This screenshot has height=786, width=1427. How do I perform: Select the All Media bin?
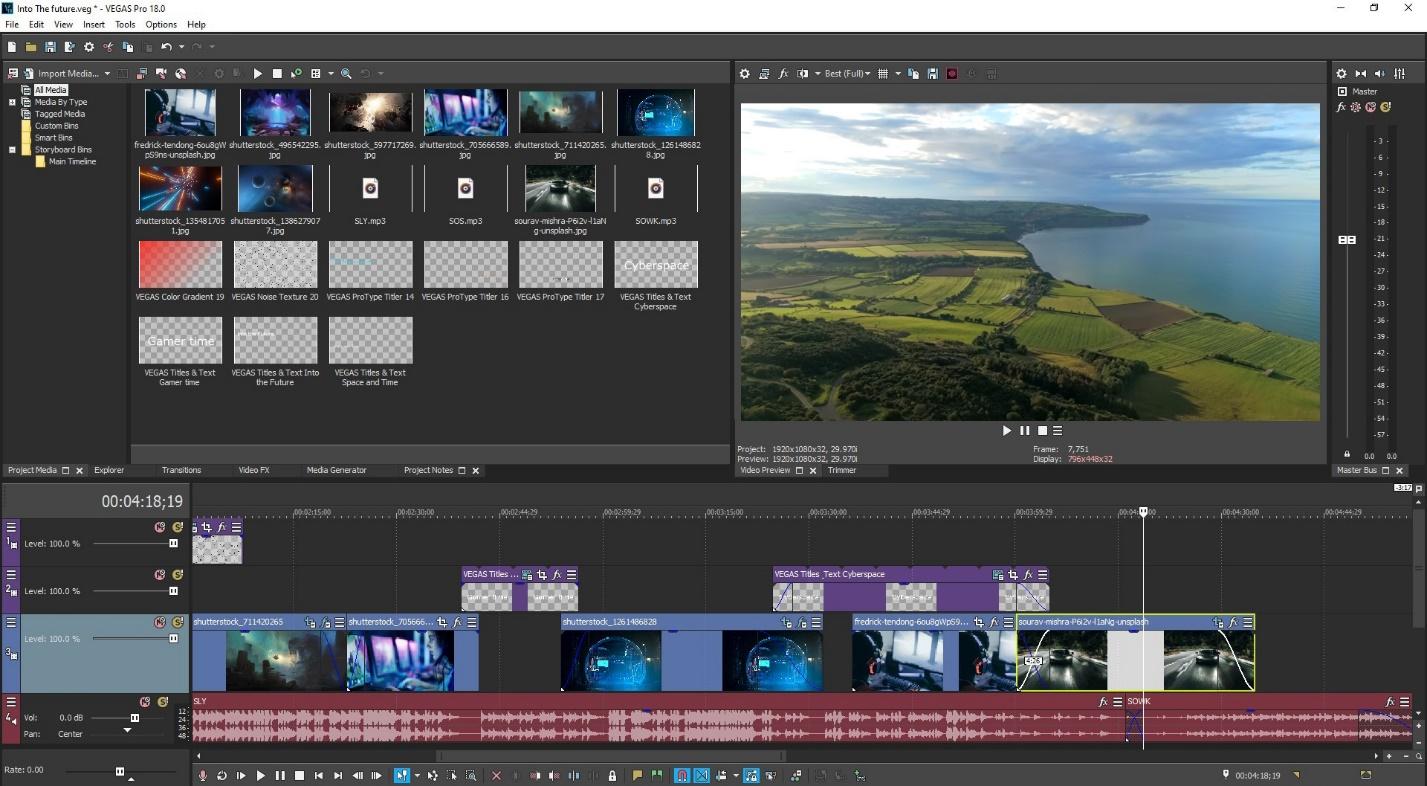coord(51,90)
